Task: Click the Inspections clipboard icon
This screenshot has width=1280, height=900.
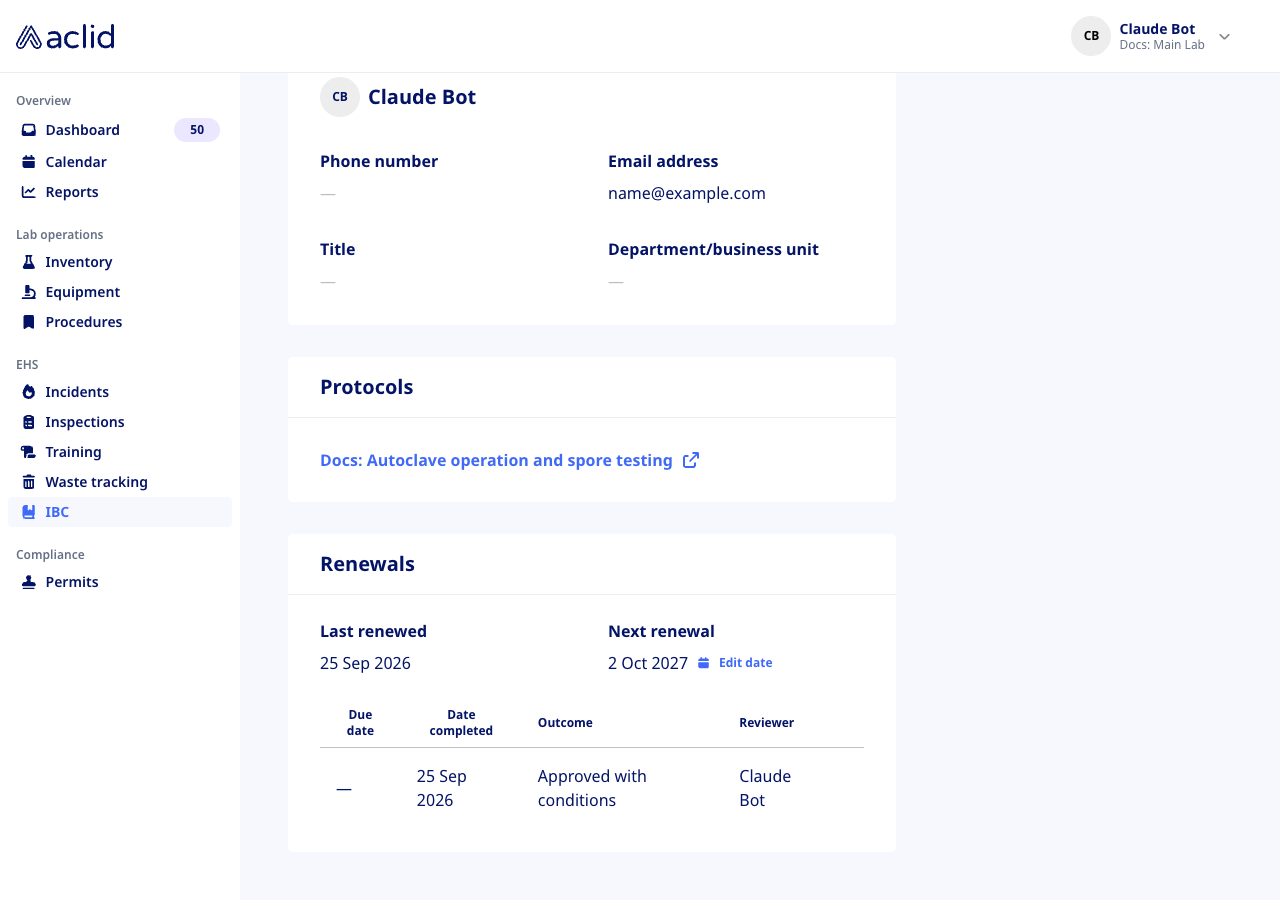Action: (29, 422)
